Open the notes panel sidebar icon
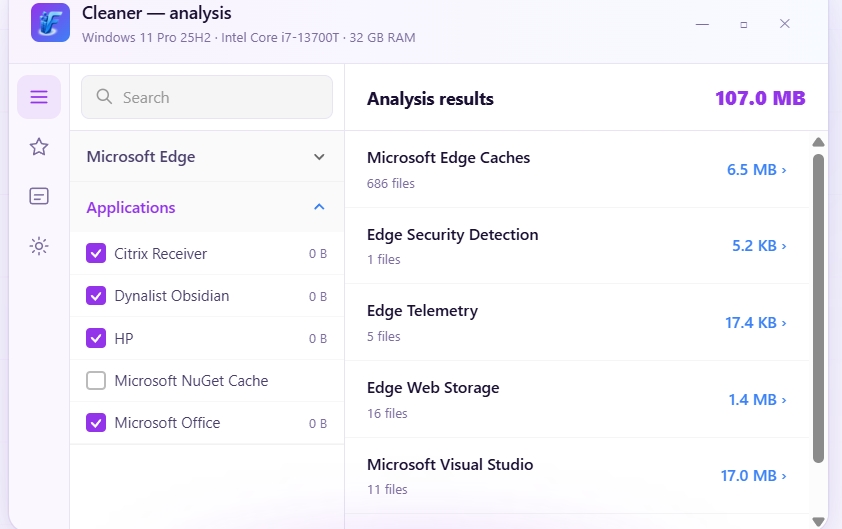 [x=39, y=196]
